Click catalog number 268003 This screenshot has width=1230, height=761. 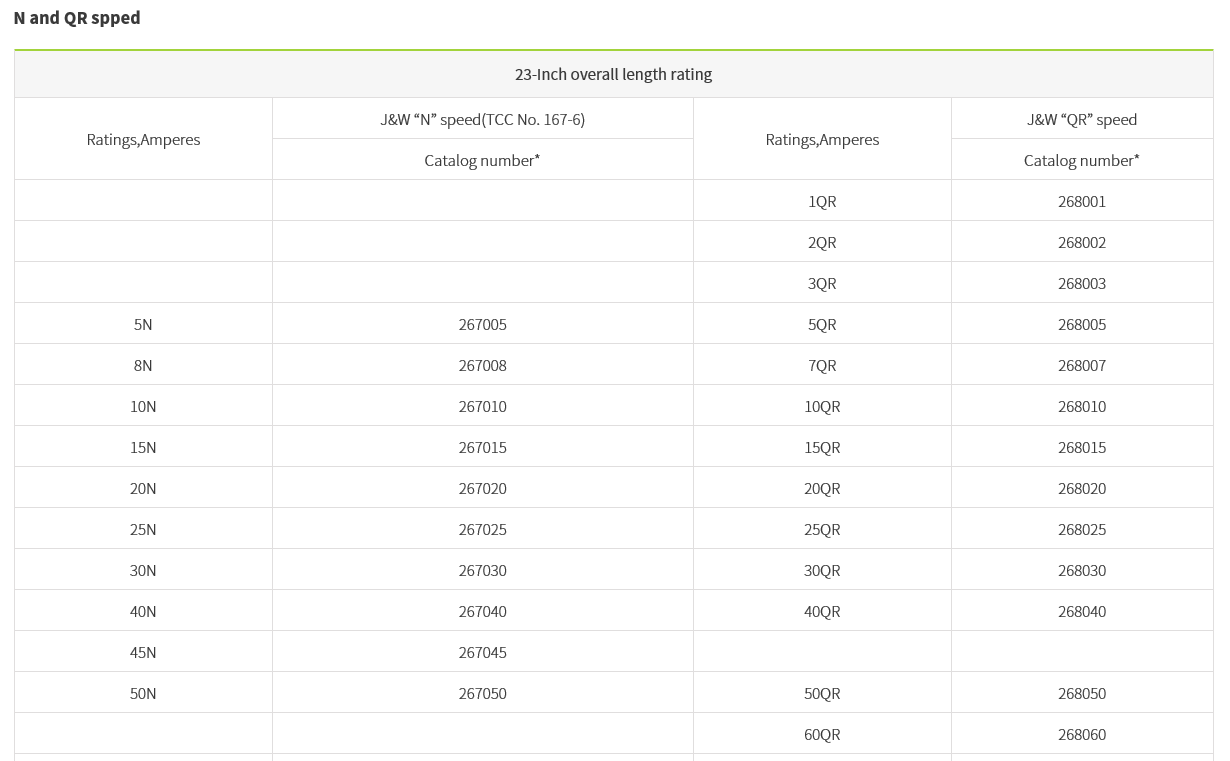[1081, 283]
